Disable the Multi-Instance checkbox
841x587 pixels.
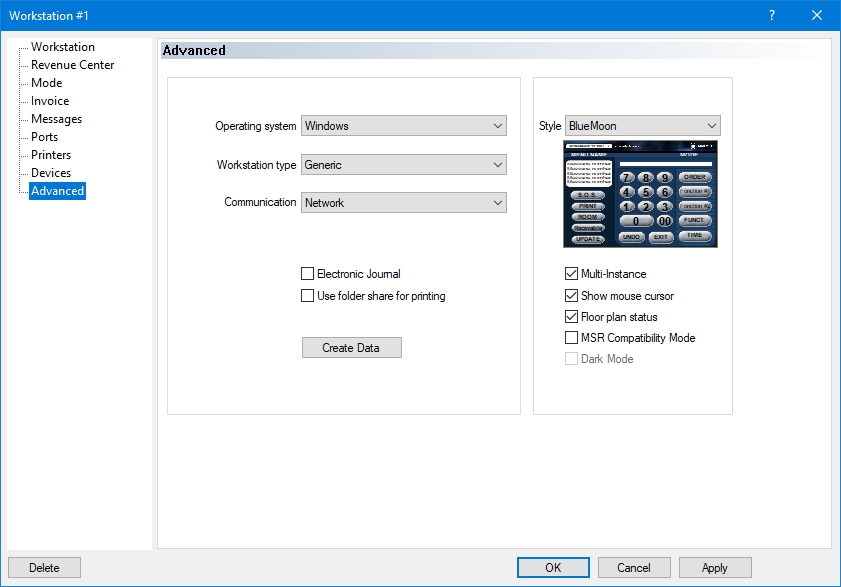point(572,274)
